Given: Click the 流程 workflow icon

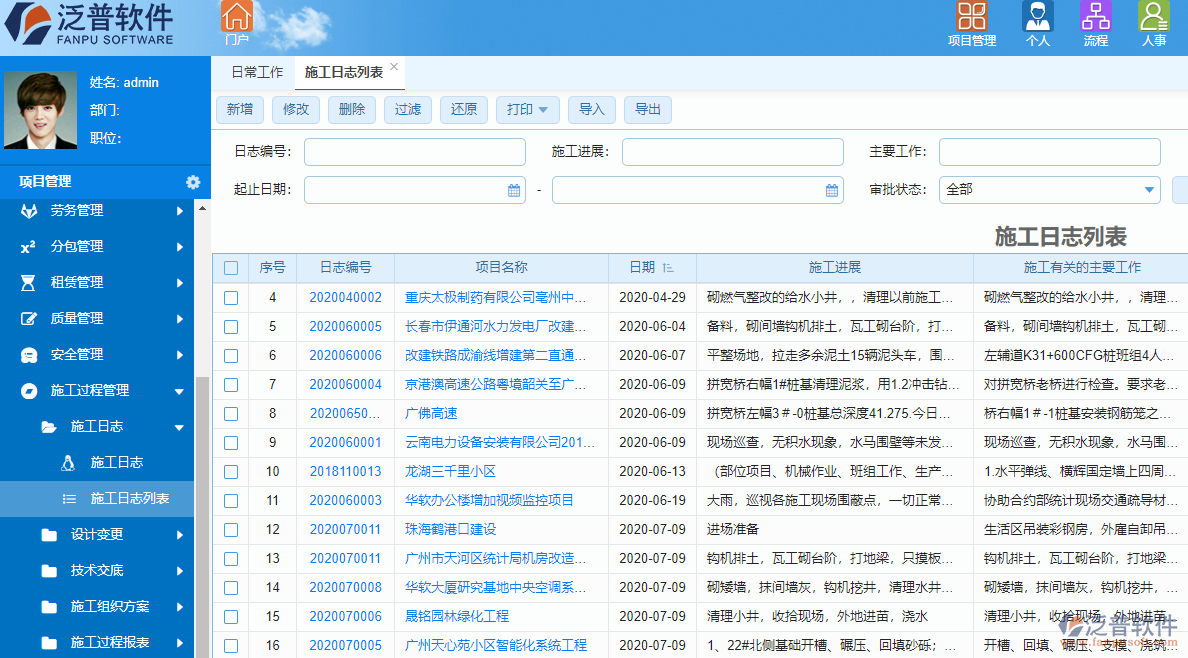Looking at the screenshot, I should (1095, 17).
